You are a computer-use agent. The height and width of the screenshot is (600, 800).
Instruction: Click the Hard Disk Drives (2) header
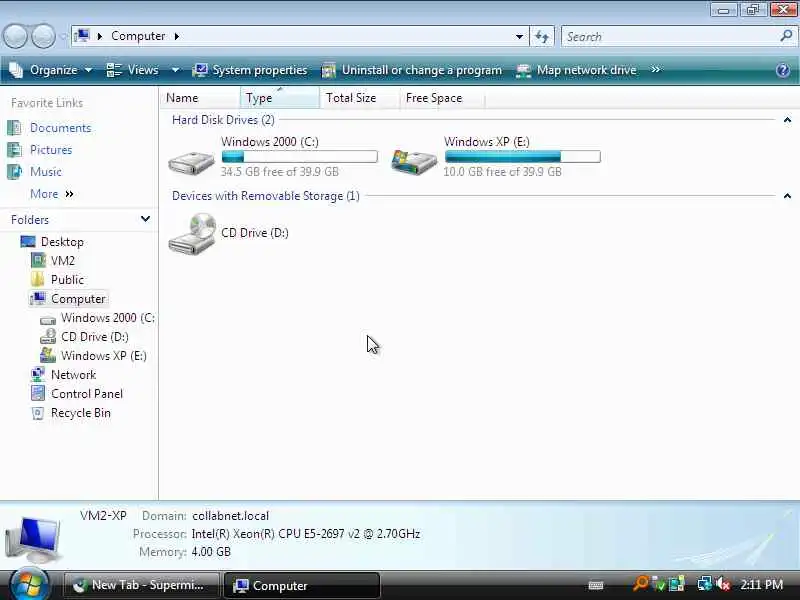click(x=223, y=120)
